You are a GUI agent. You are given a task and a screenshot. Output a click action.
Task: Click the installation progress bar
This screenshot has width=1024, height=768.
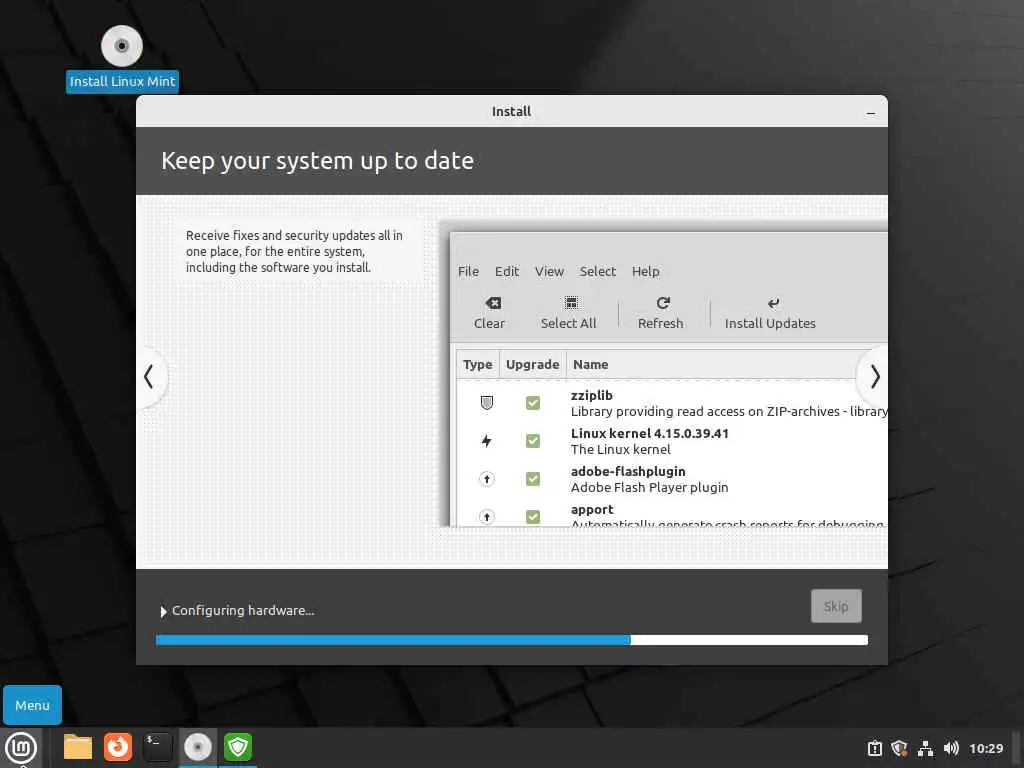pos(512,640)
